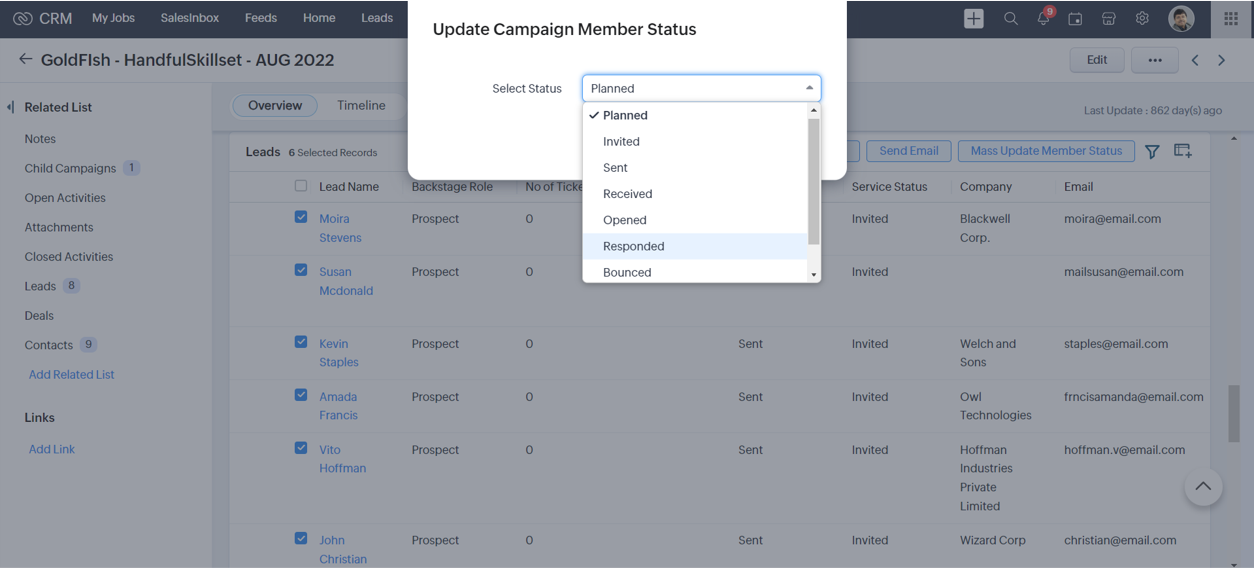The height and width of the screenshot is (568, 1254).
Task: Click the scroll-to-top round arrow button
Action: [1203, 487]
